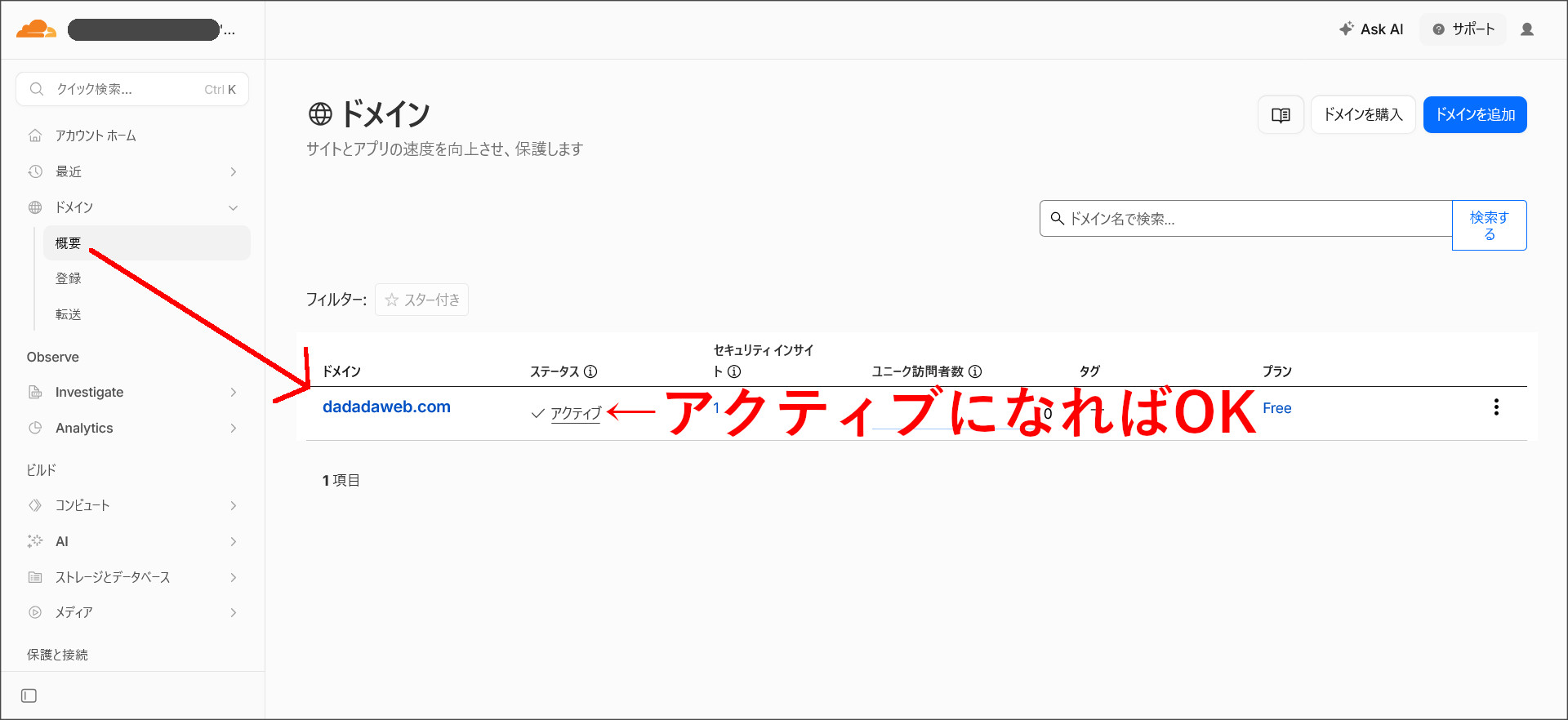This screenshot has height=720, width=1568.
Task: Open the documentation book icon button
Action: 1281,115
